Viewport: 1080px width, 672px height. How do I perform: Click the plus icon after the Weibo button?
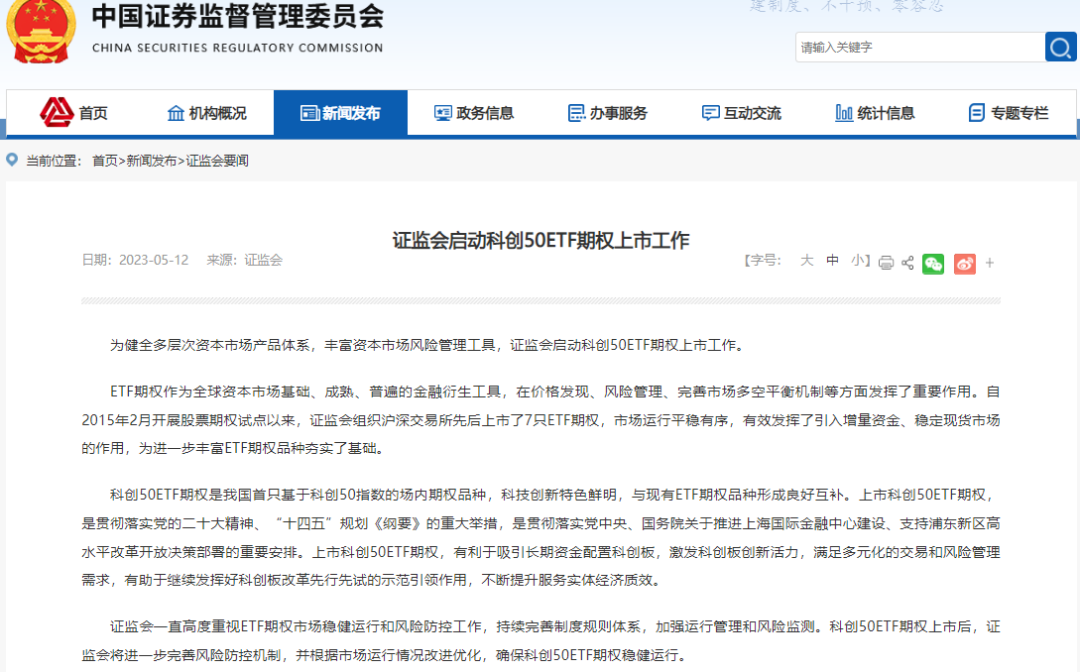[989, 263]
